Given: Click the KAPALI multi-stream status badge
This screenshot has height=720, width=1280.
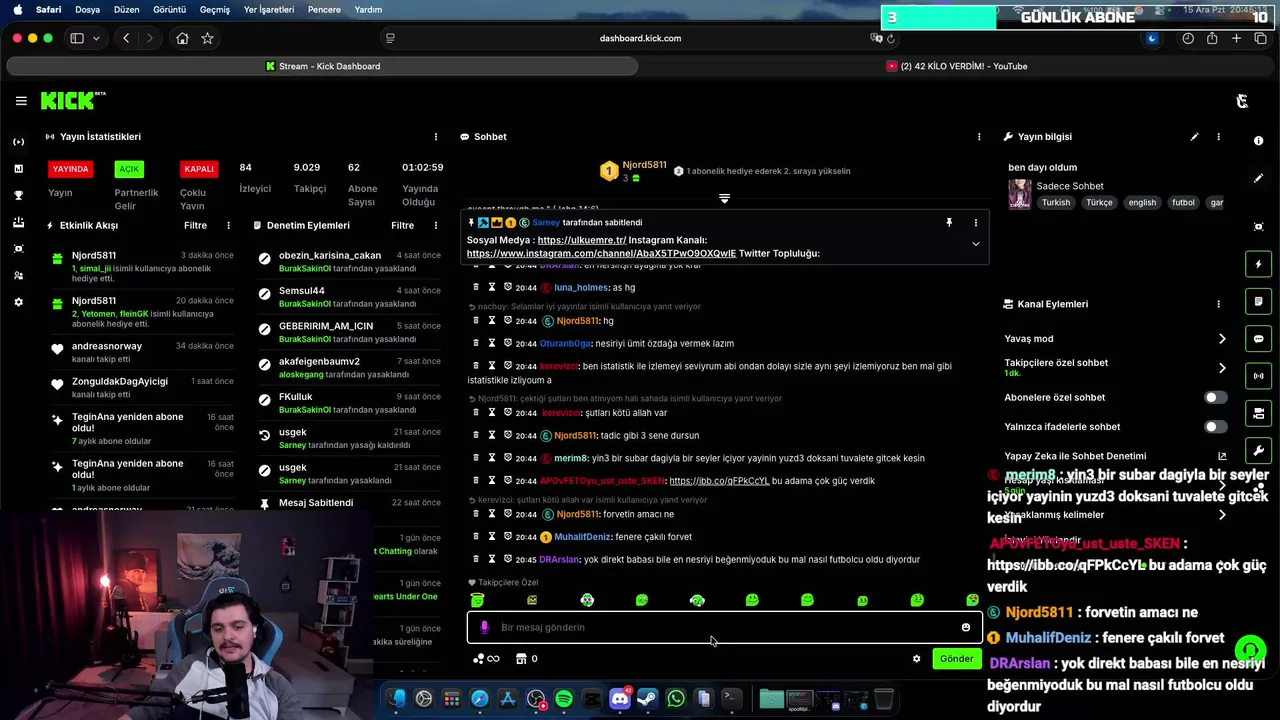Looking at the screenshot, I should click(199, 169).
